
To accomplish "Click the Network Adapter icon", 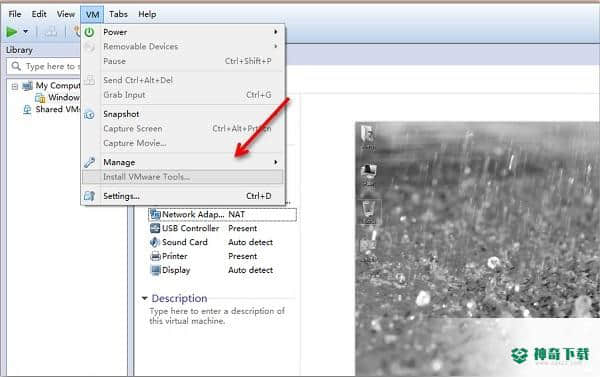I will click(x=155, y=215).
